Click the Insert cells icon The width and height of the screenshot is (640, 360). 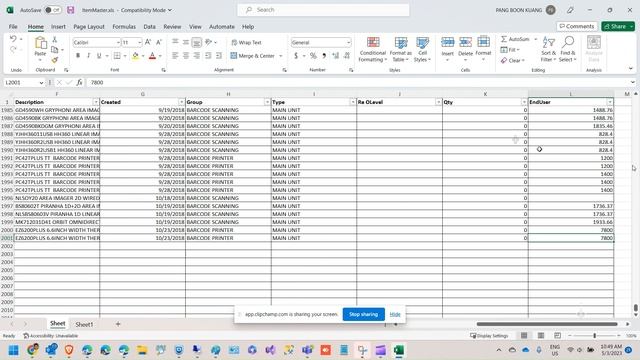point(447,42)
